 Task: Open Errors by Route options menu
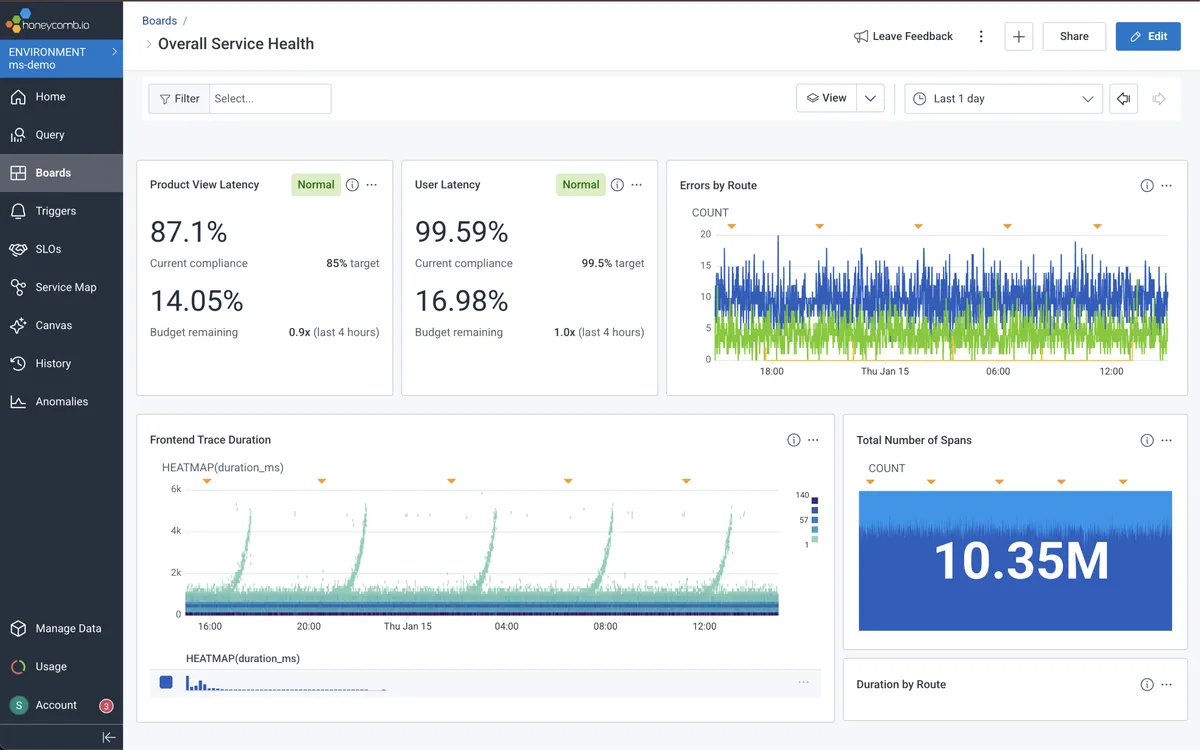click(x=1167, y=186)
